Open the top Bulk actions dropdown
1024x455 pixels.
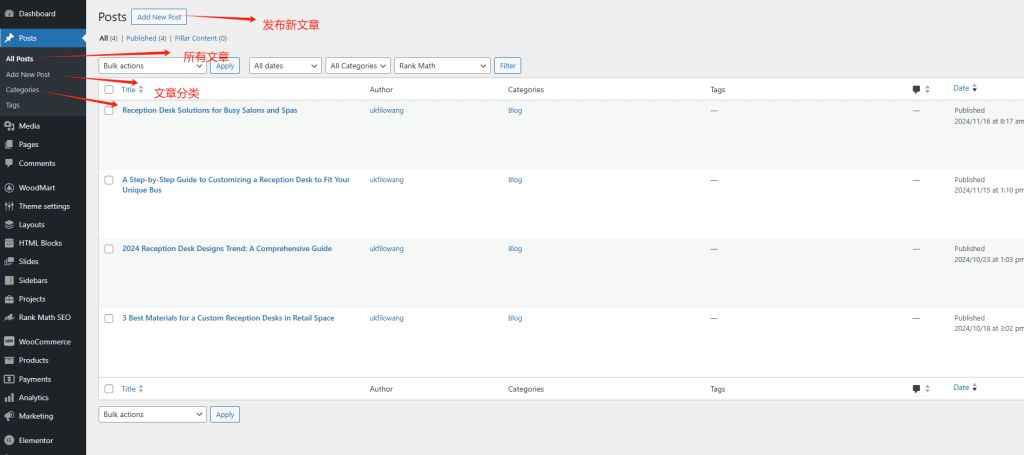point(152,66)
